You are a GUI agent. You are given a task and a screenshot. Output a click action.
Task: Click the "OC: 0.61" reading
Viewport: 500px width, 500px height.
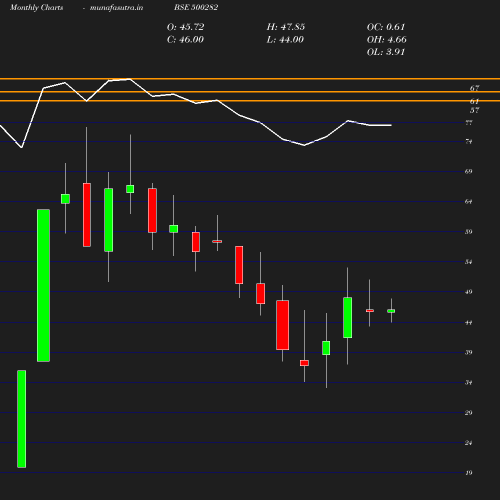pyautogui.click(x=386, y=27)
